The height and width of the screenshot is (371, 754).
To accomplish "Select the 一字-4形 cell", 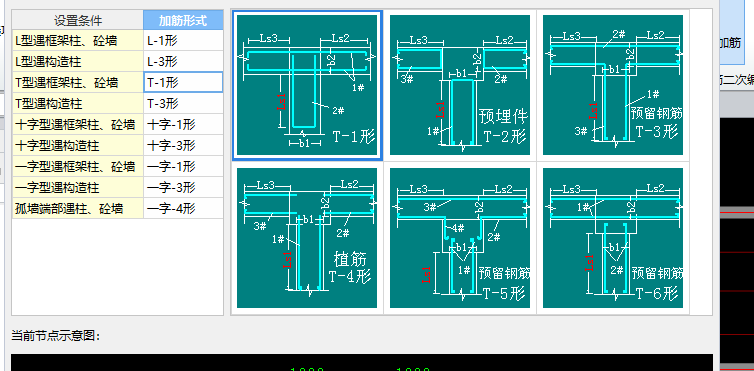I will click(183, 209).
